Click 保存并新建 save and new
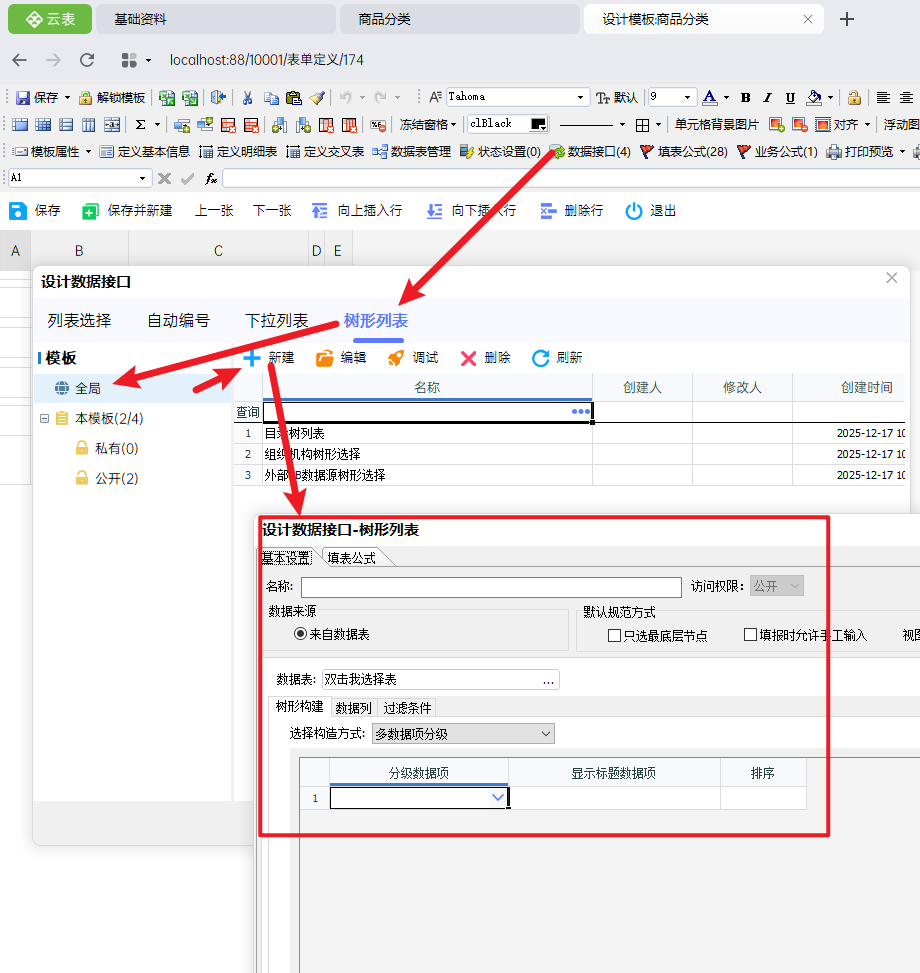The height and width of the screenshot is (973, 920). [x=127, y=211]
